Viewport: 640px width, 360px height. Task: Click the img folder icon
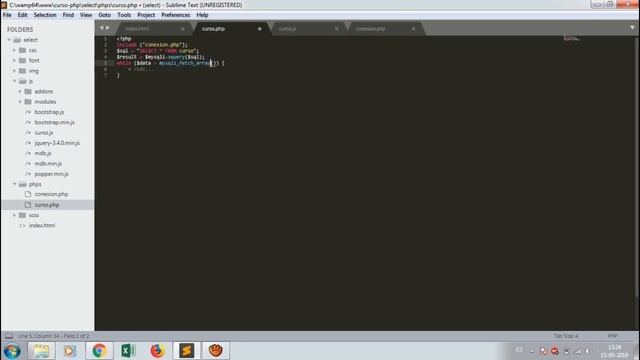22,71
